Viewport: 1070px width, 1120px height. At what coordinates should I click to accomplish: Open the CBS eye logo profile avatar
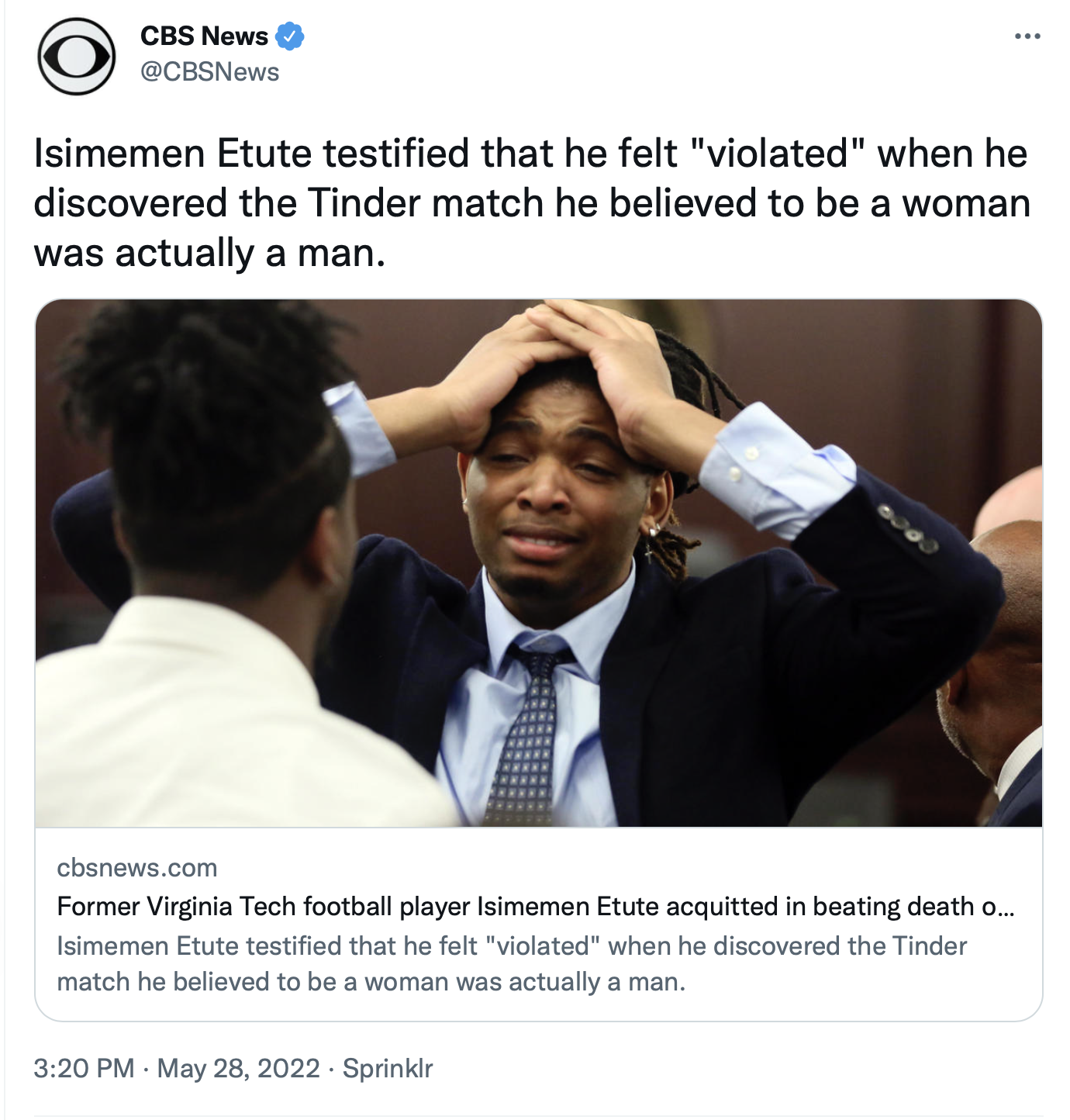click(x=77, y=57)
